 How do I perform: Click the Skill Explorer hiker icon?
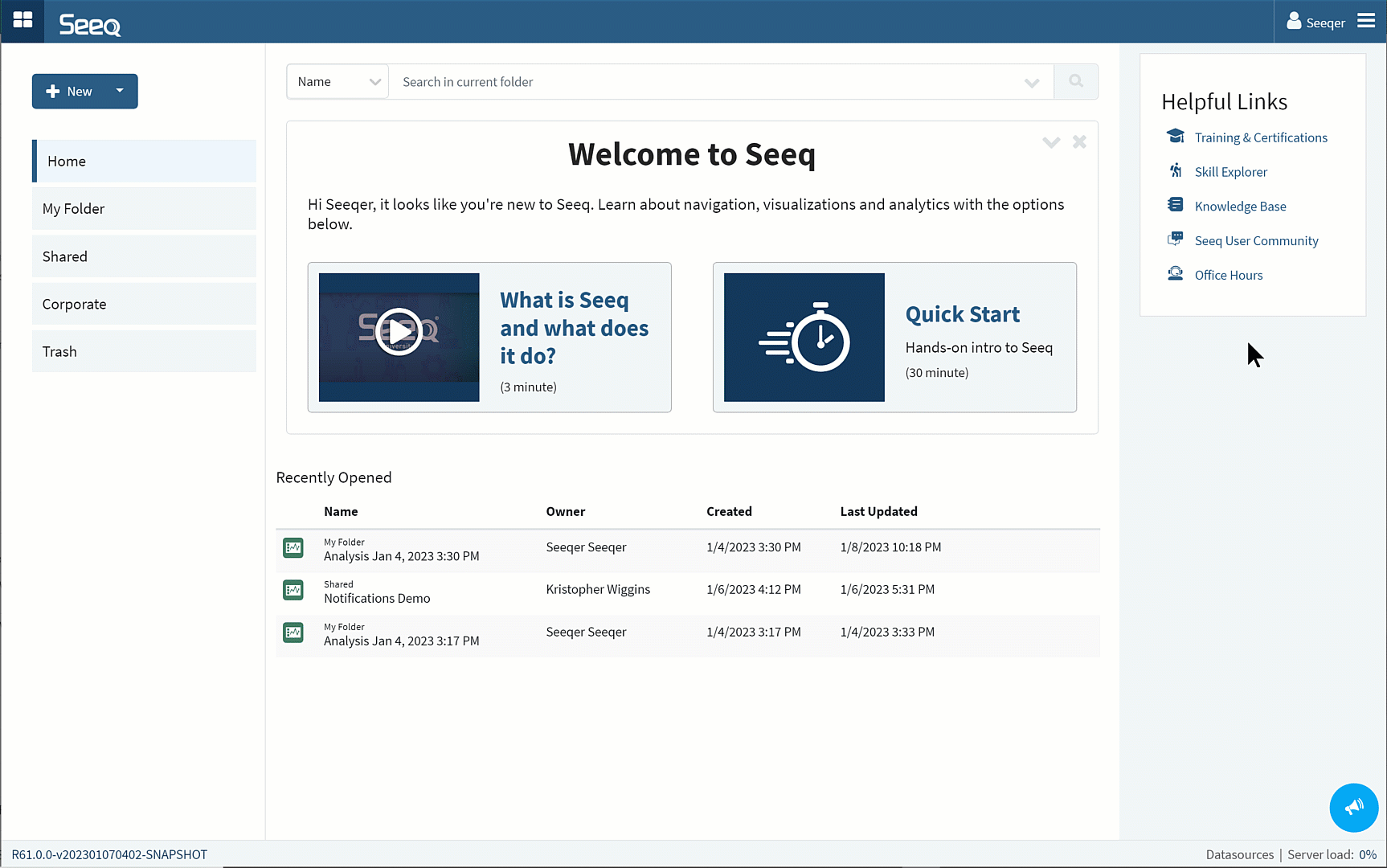pos(1175,170)
